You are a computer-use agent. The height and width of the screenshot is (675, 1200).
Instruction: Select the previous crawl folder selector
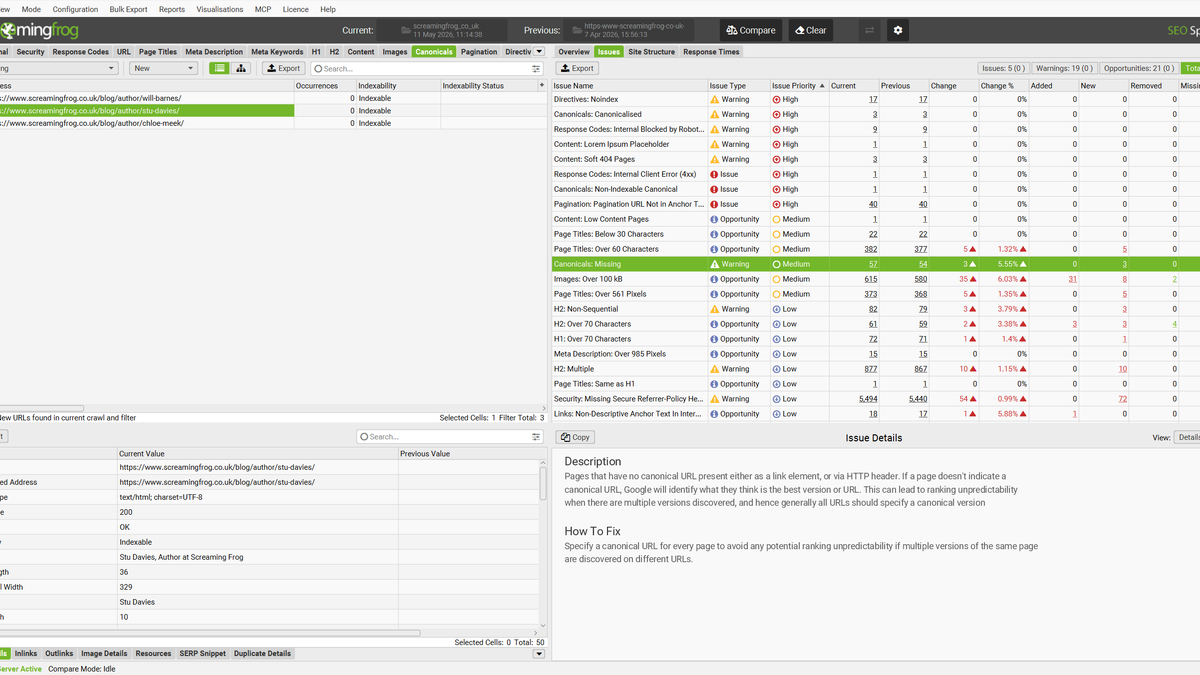point(628,30)
